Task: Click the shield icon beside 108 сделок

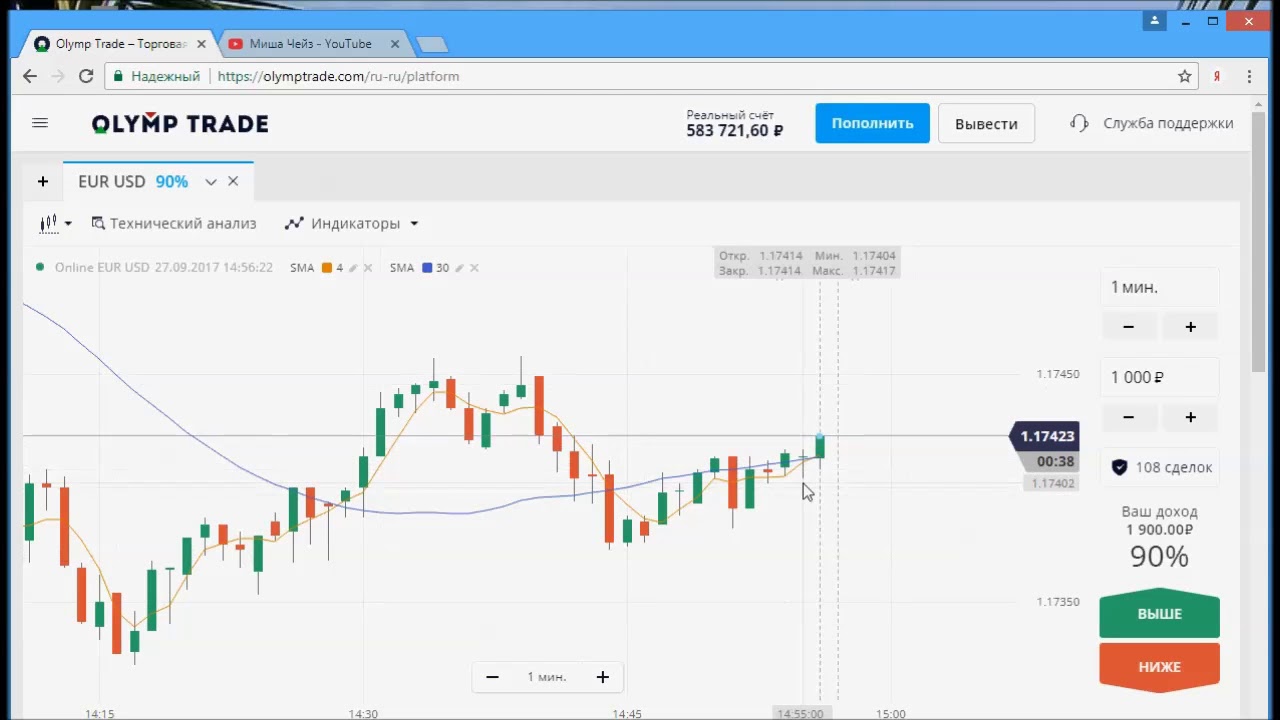Action: (1119, 467)
